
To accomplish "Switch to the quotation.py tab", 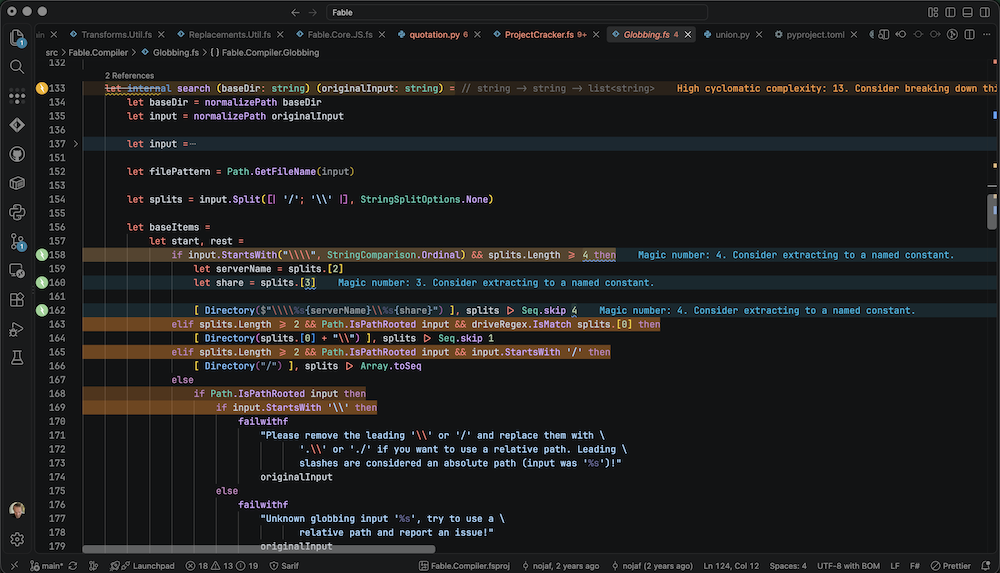I will [x=434, y=34].
